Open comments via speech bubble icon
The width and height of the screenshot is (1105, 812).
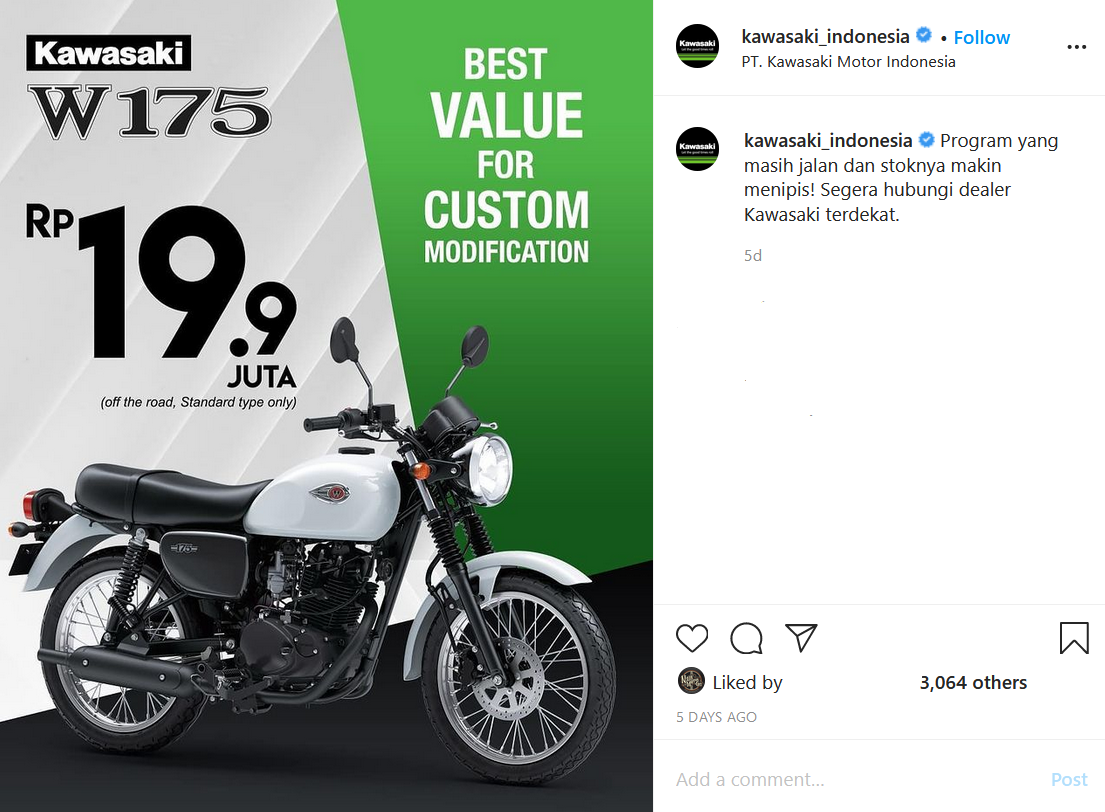tap(746, 638)
